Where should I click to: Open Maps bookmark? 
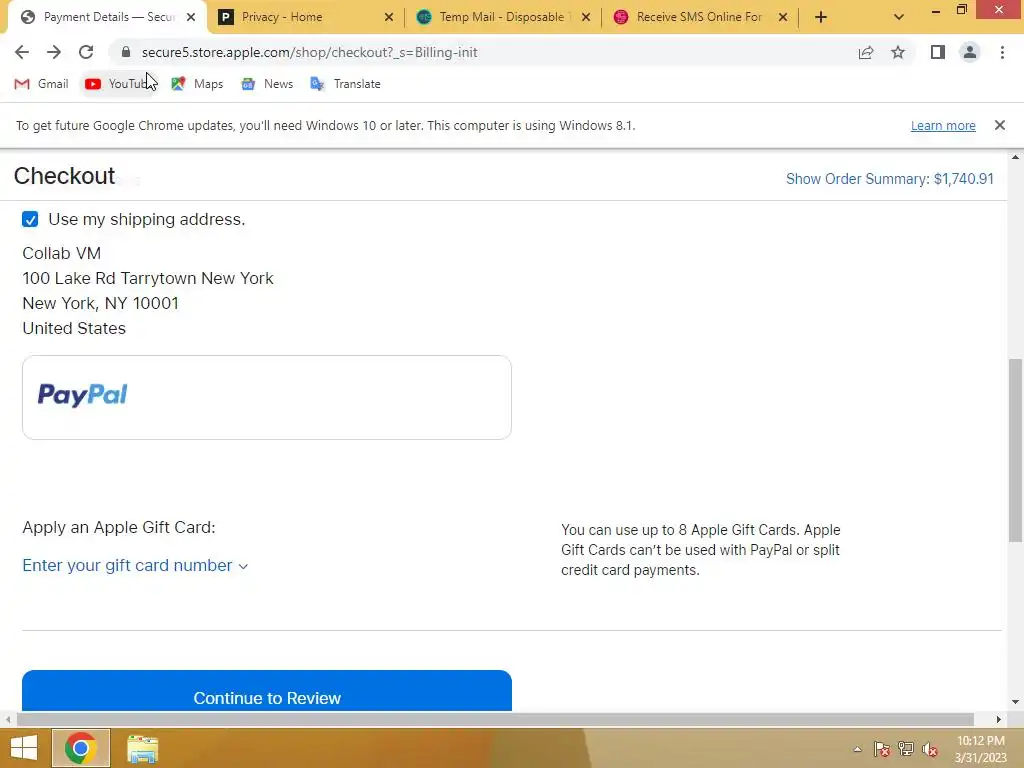click(197, 84)
